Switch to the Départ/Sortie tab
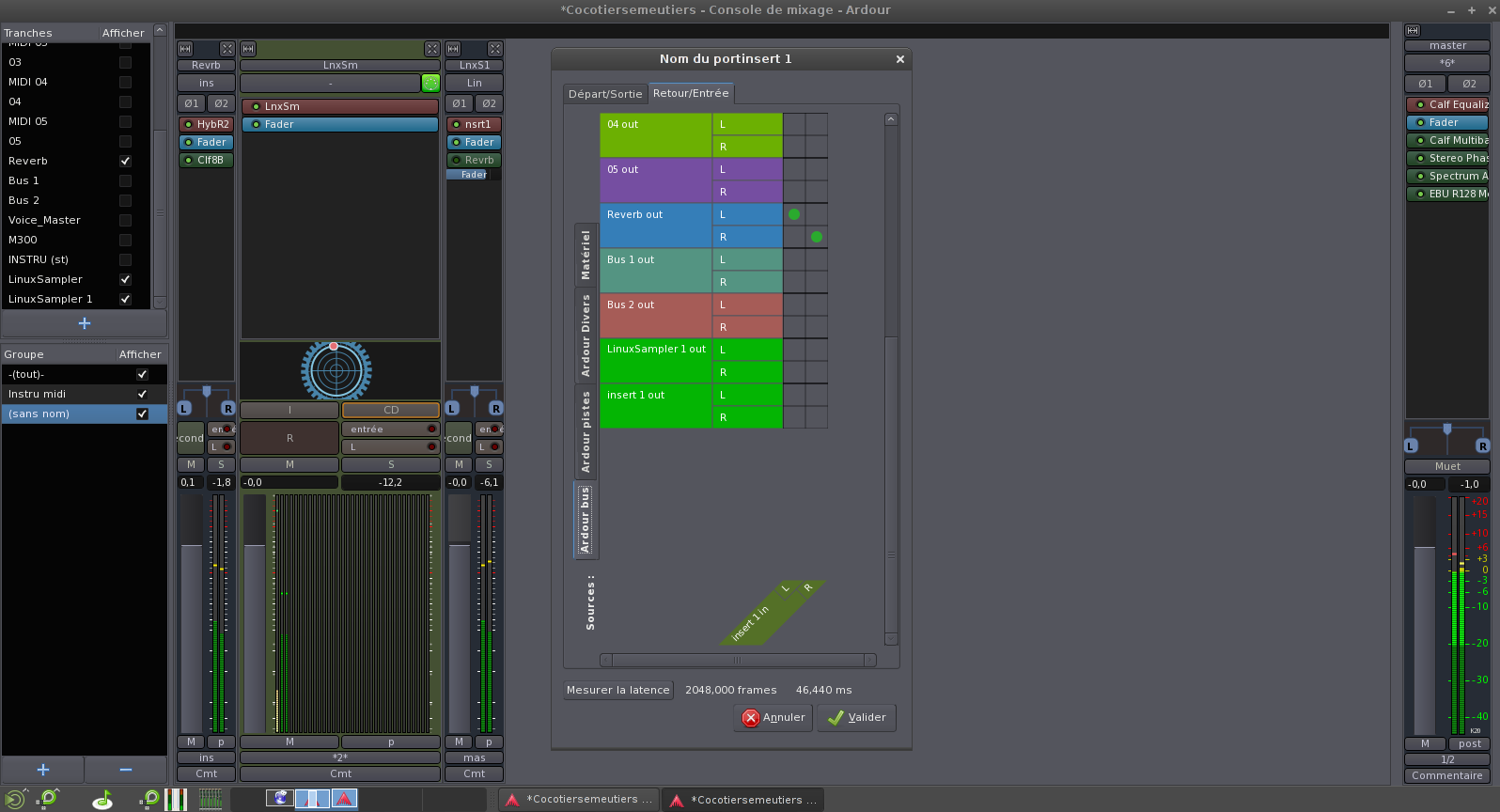This screenshot has width=1500, height=812. coord(605,94)
